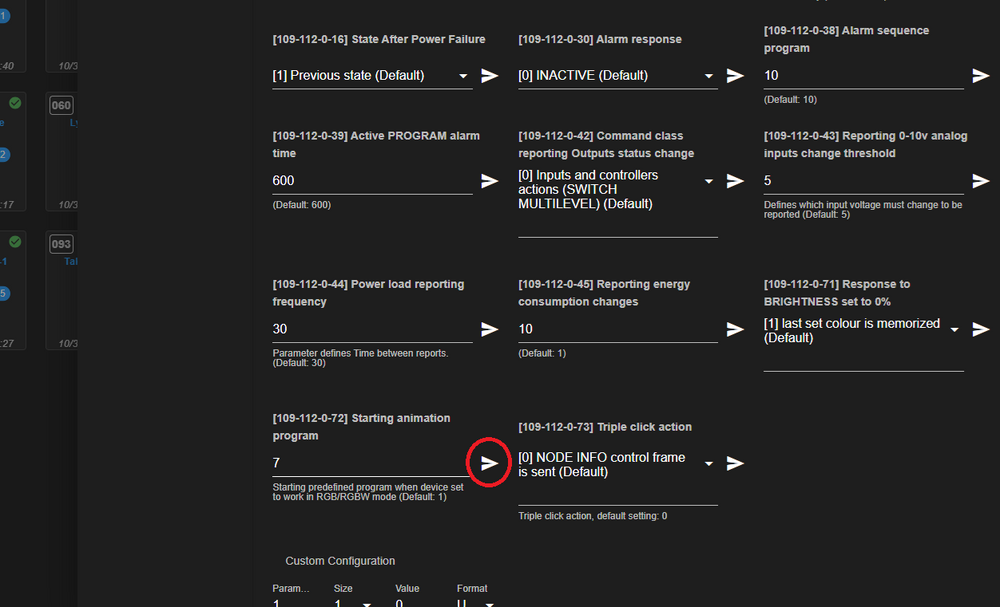Send the Power load reporting frequency value
Screen dimensions: 1000x607
click(x=489, y=329)
